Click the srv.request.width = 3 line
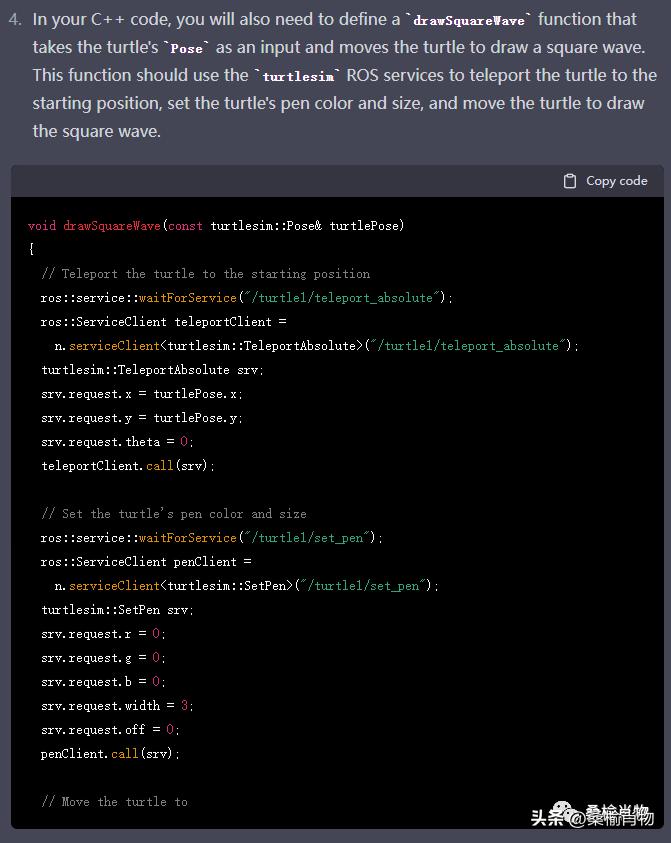Screen dimensions: 671x843 click(x=117, y=706)
